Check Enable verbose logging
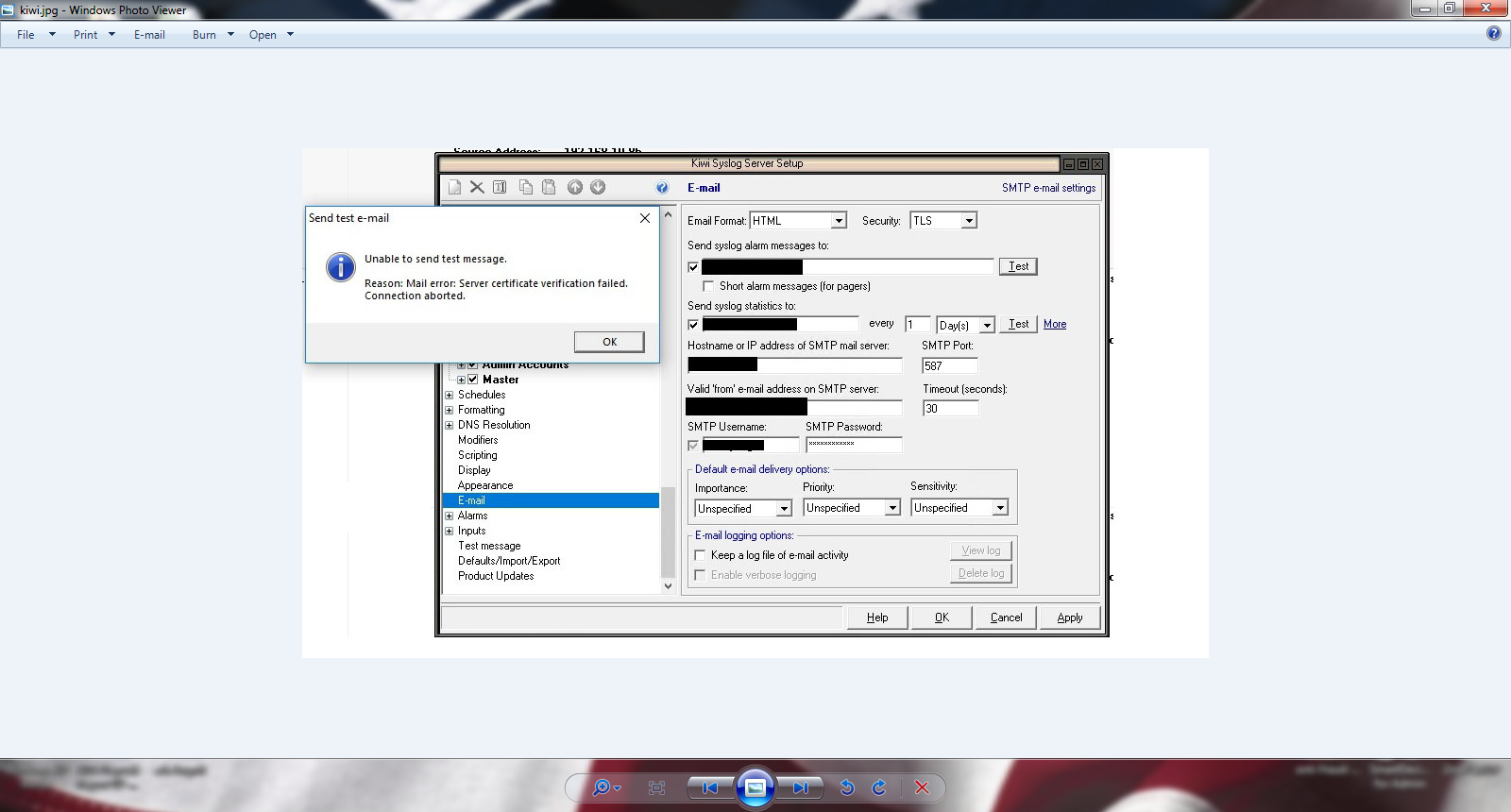Image resolution: width=1511 pixels, height=812 pixels. [x=700, y=575]
